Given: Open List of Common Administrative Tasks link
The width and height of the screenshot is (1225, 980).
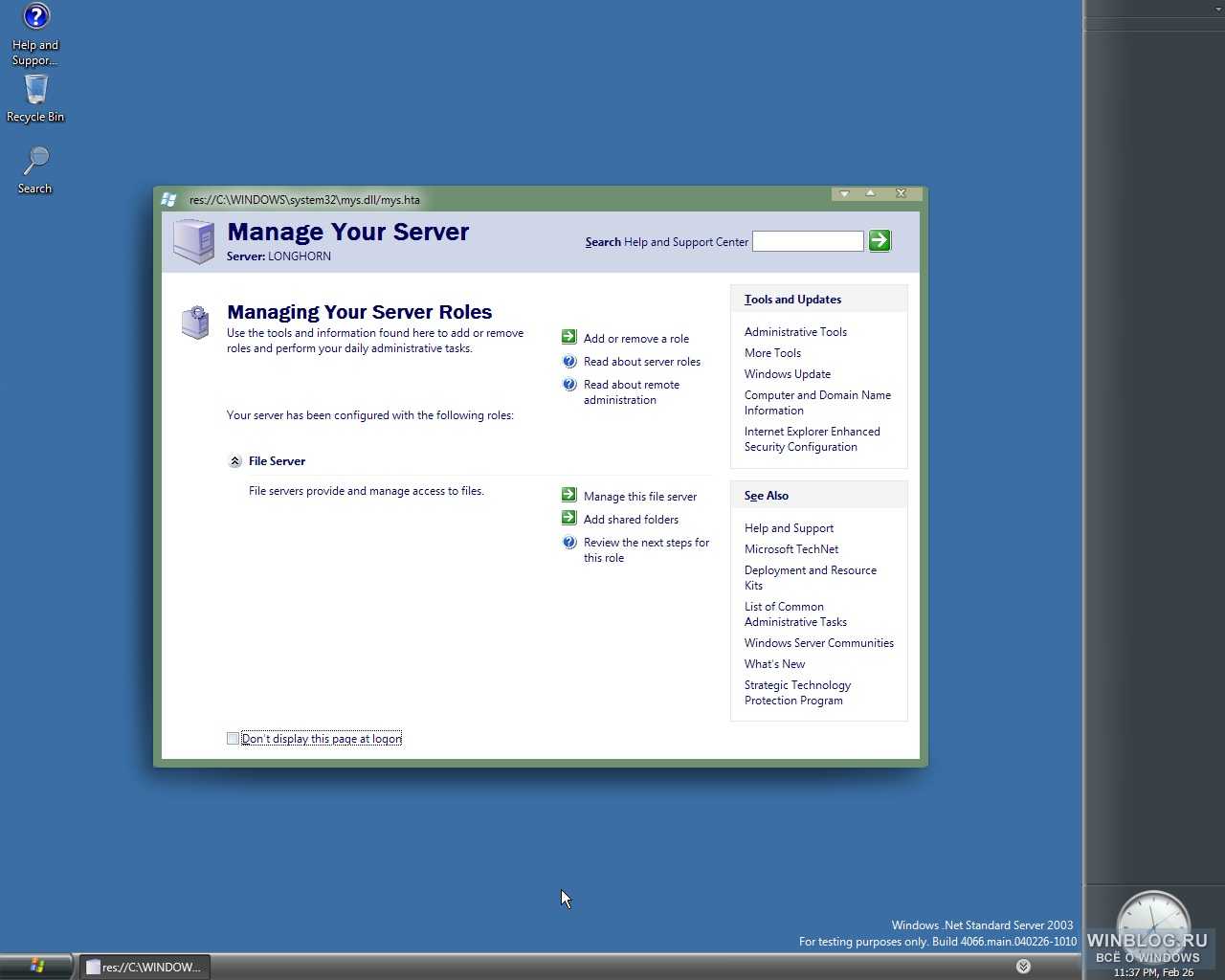Looking at the screenshot, I should click(795, 614).
